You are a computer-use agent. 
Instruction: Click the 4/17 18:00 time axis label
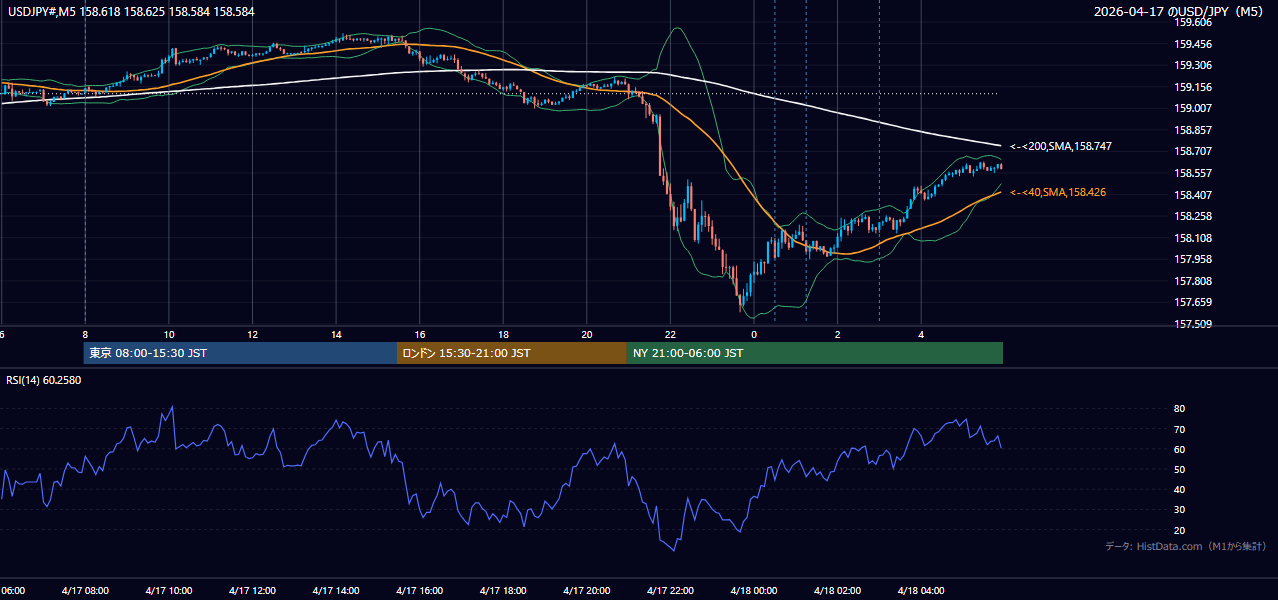click(x=503, y=590)
